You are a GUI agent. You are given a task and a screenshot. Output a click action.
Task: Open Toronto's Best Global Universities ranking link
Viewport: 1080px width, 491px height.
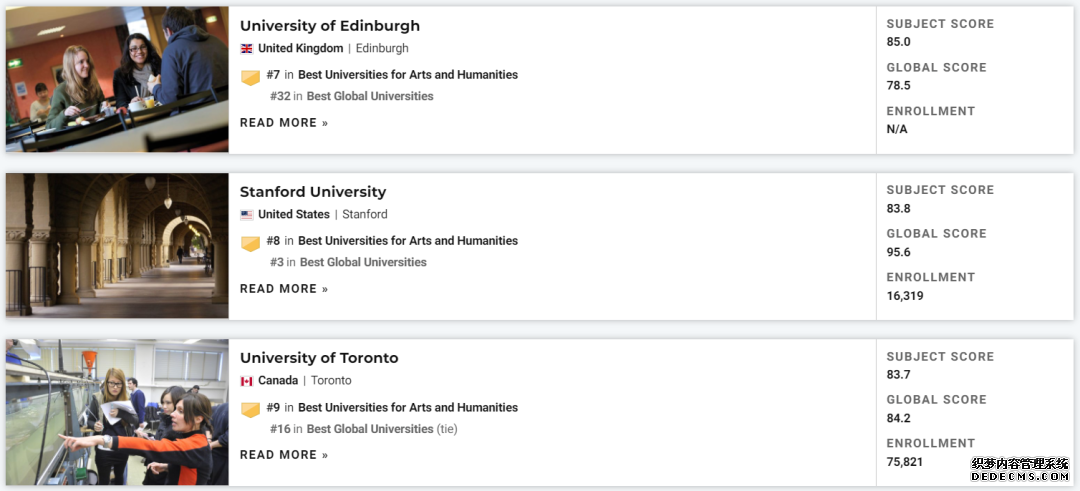tap(370, 428)
